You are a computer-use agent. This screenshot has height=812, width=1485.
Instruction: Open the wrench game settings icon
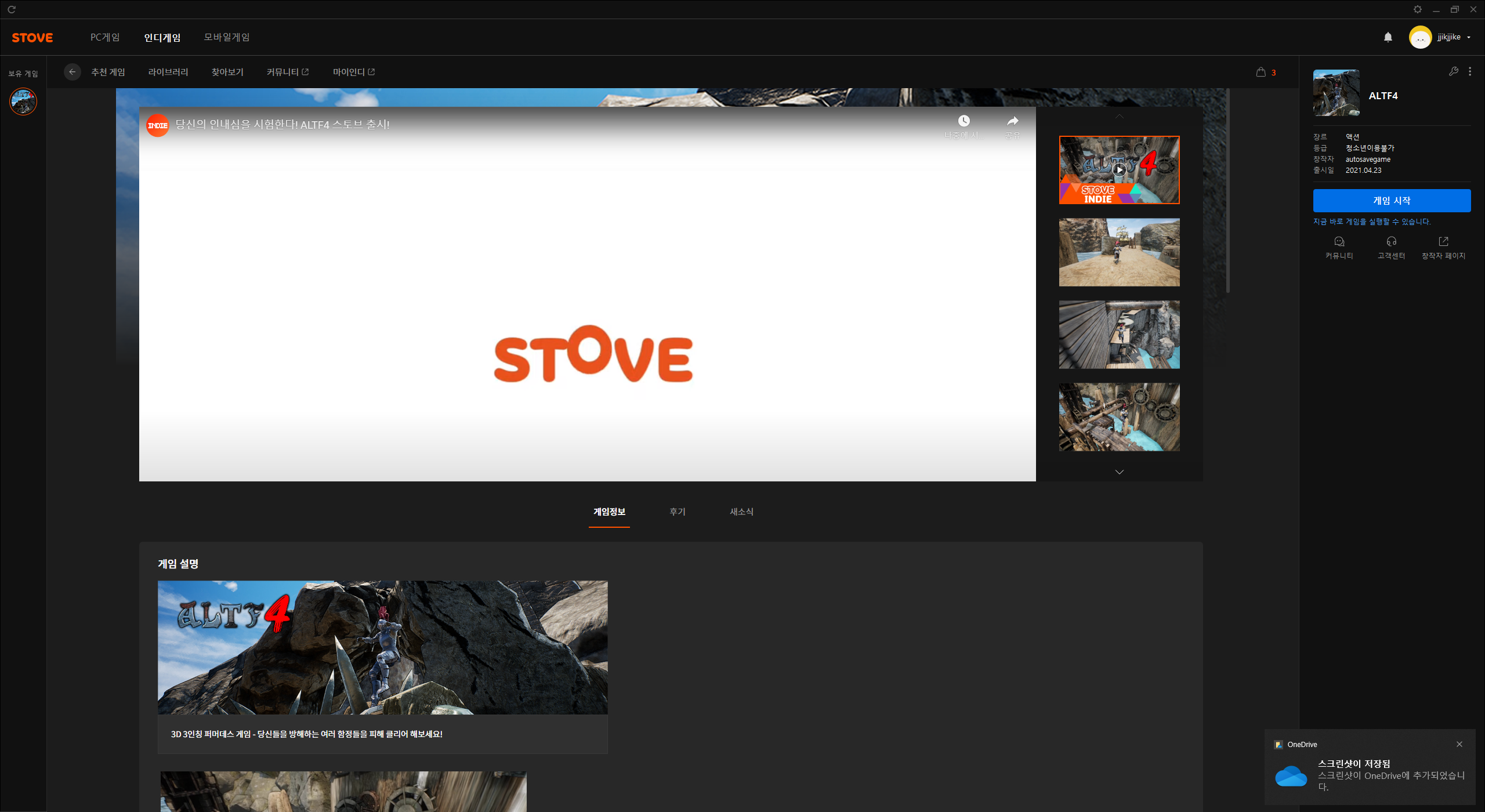tap(1453, 71)
